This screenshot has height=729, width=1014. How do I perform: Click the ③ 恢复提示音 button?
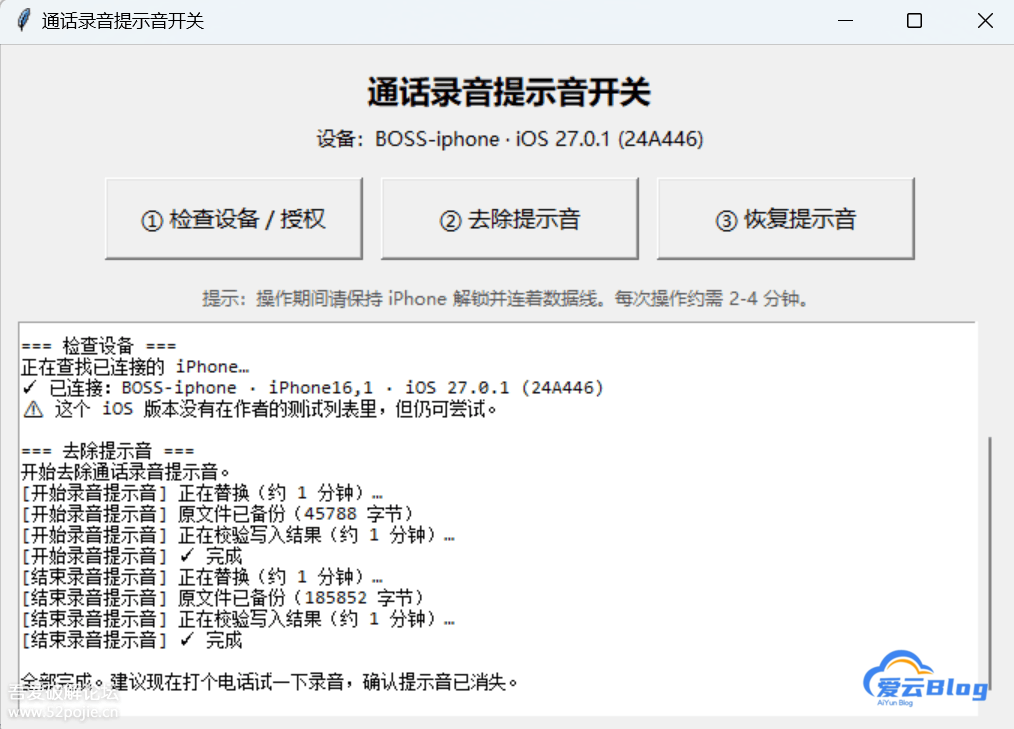786,219
